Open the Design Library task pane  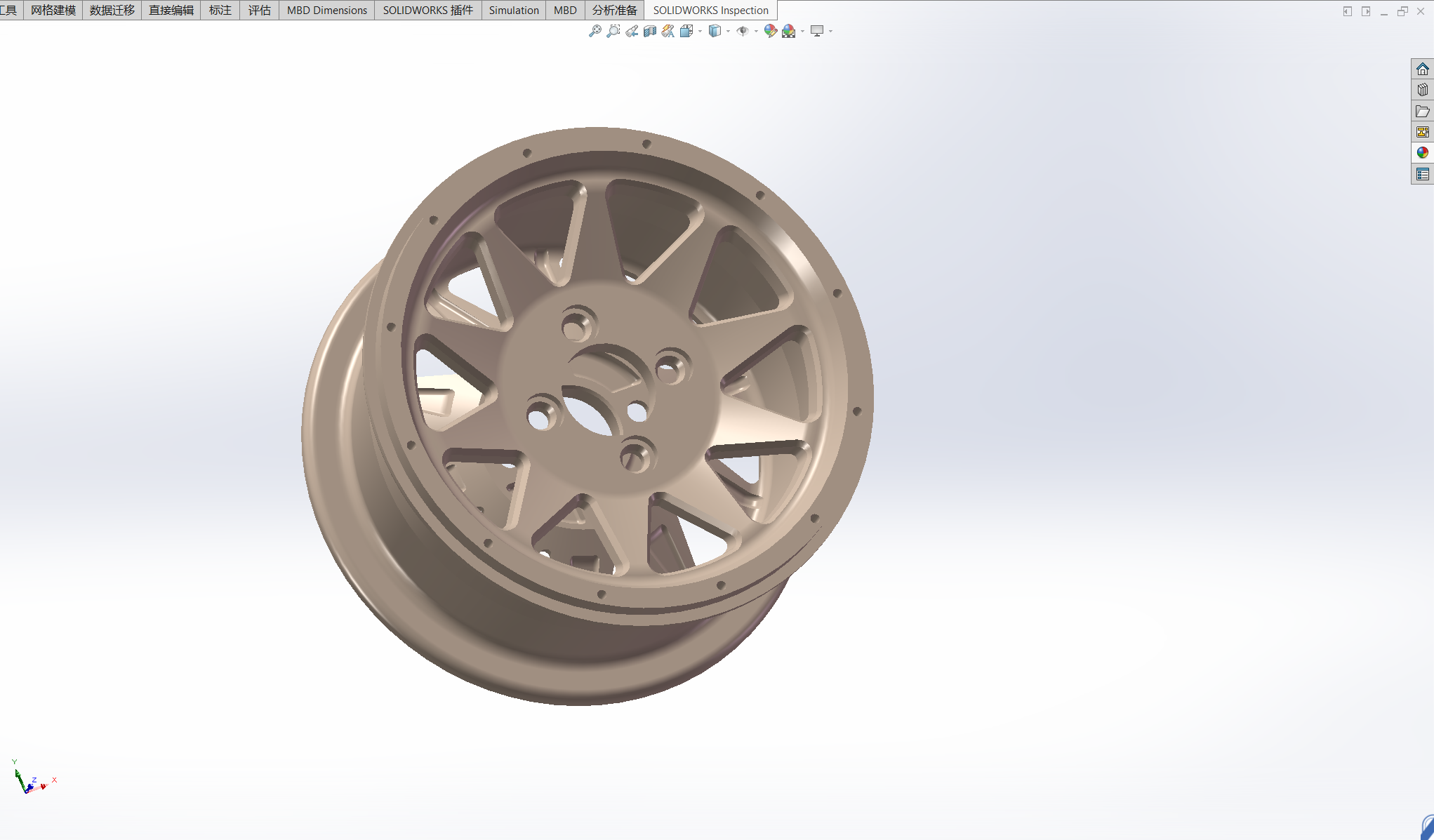point(1422,90)
